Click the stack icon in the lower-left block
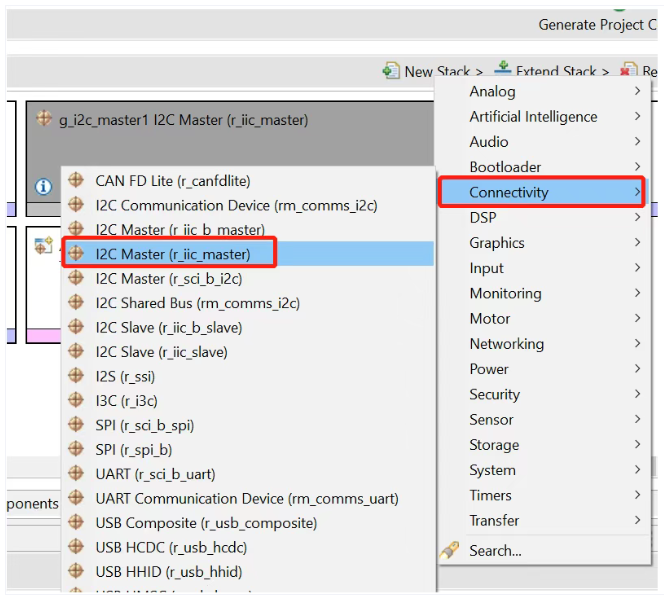Screen dimensions: 664x596 click(x=44, y=246)
